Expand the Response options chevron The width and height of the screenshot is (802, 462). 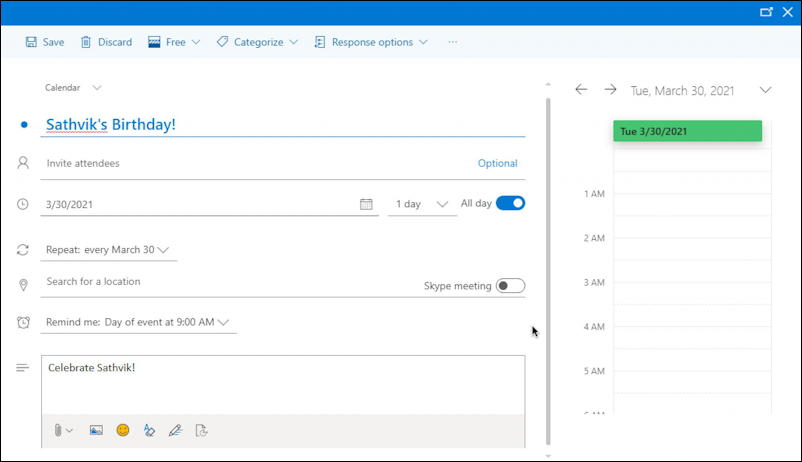coord(423,42)
